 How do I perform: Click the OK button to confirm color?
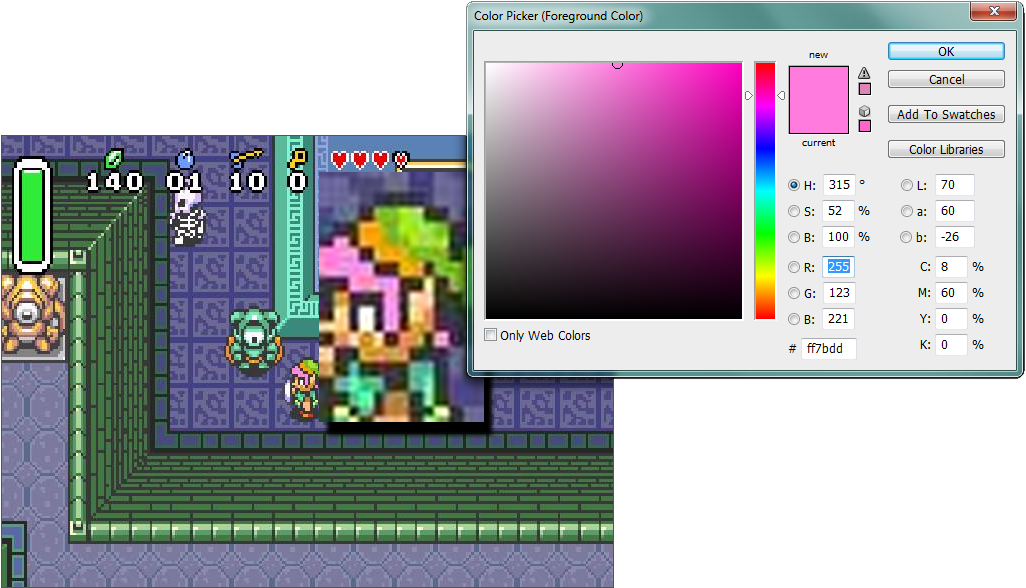[945, 51]
